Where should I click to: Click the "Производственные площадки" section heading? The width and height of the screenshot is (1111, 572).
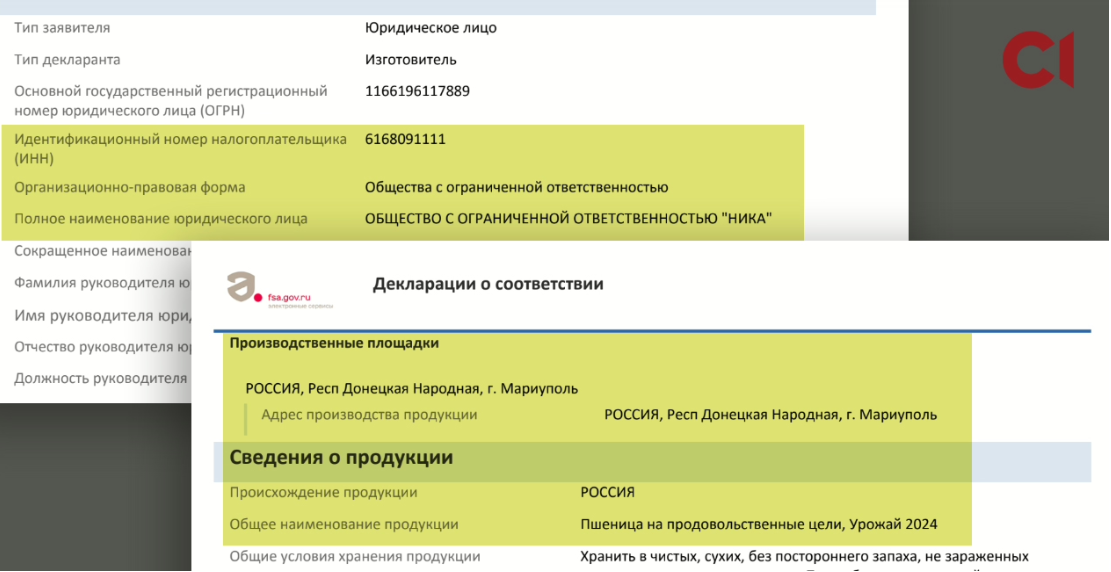click(334, 344)
